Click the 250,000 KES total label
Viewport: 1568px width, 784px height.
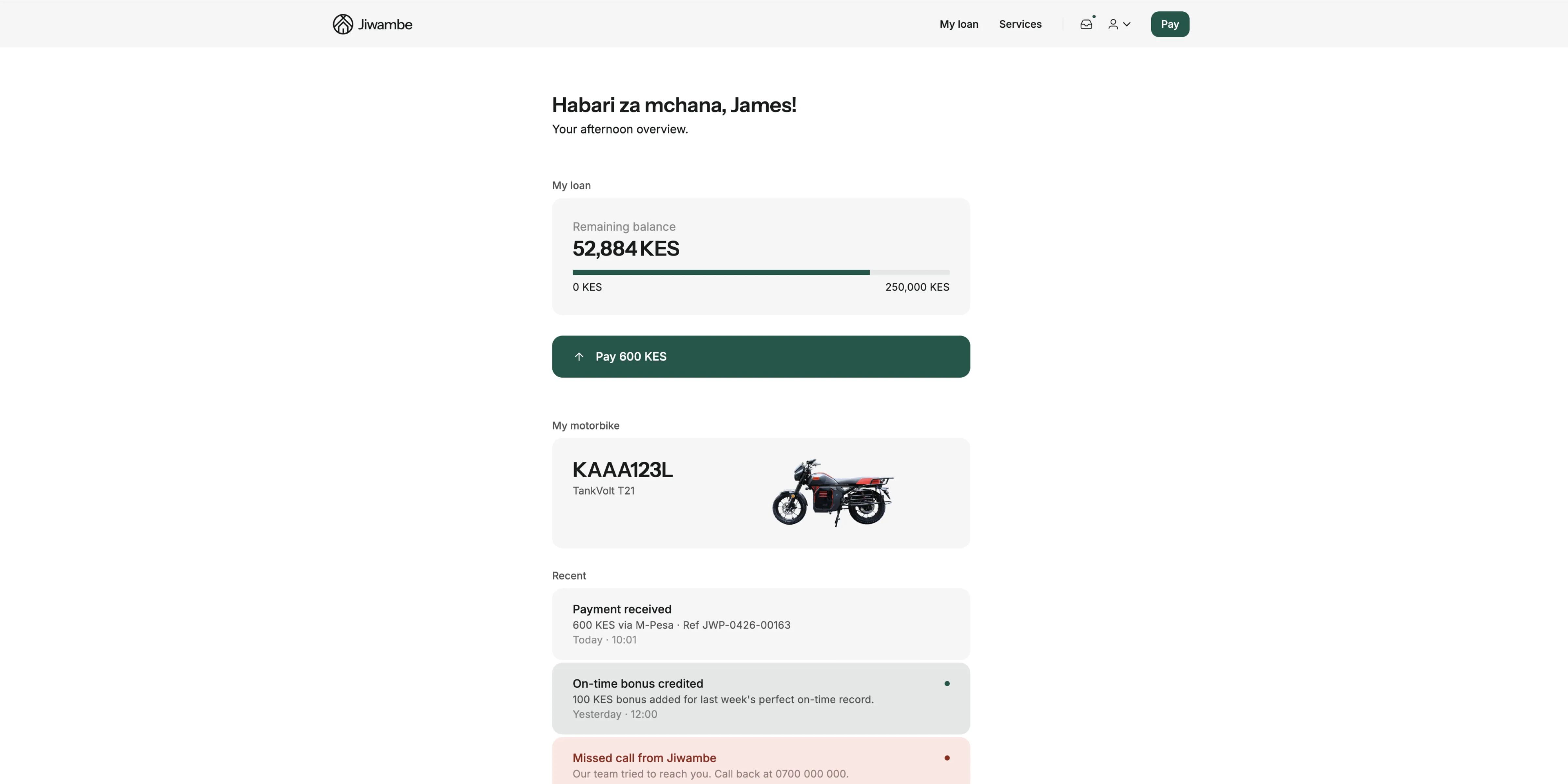point(917,287)
